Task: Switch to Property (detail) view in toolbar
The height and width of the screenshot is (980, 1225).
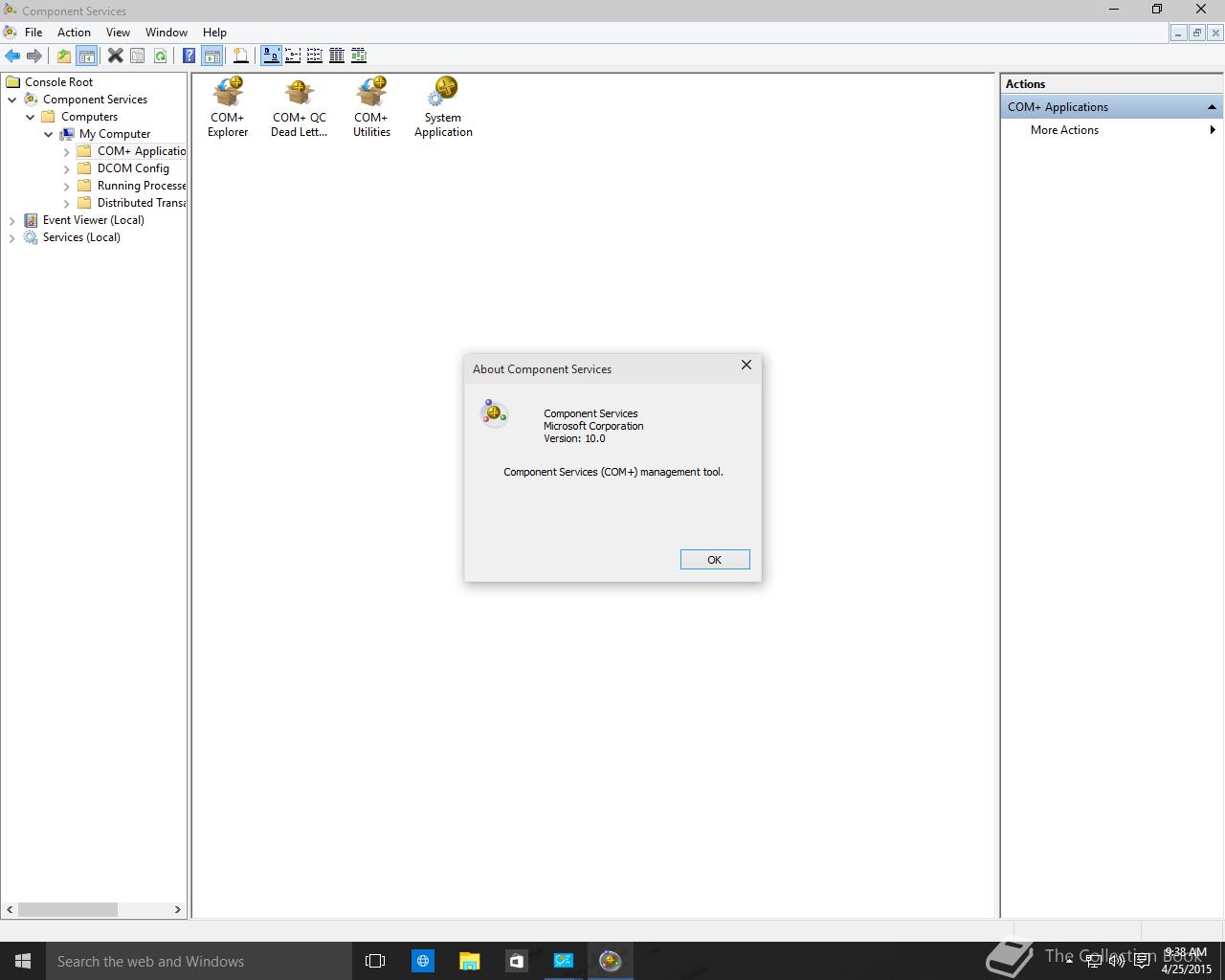Action: coord(337,56)
